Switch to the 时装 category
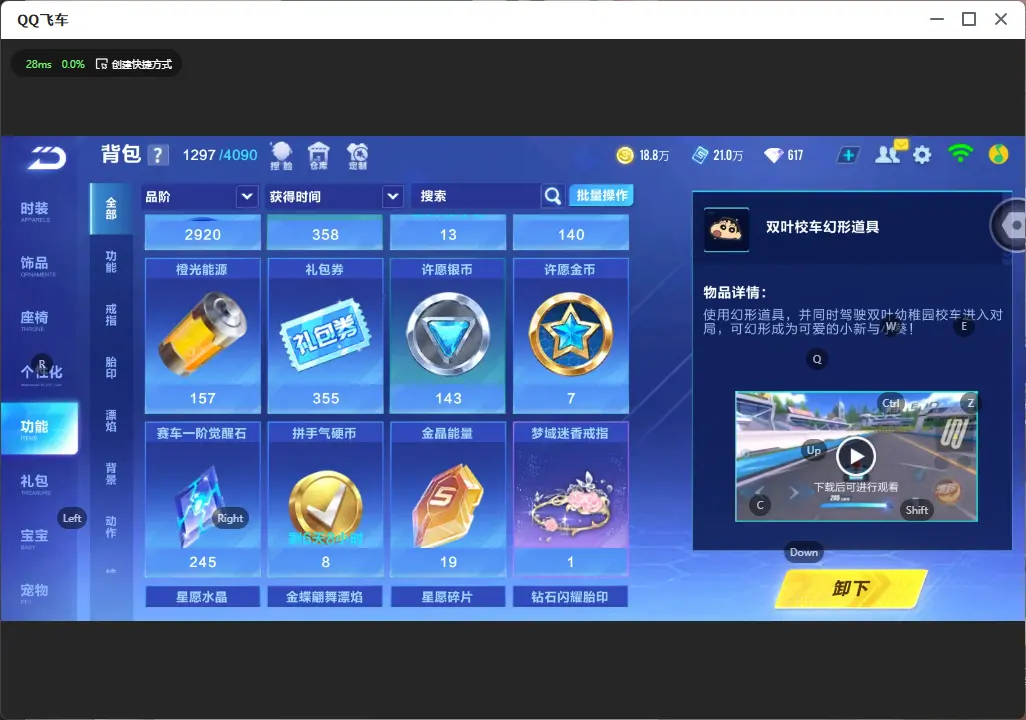This screenshot has height=720, width=1026. pos(35,210)
